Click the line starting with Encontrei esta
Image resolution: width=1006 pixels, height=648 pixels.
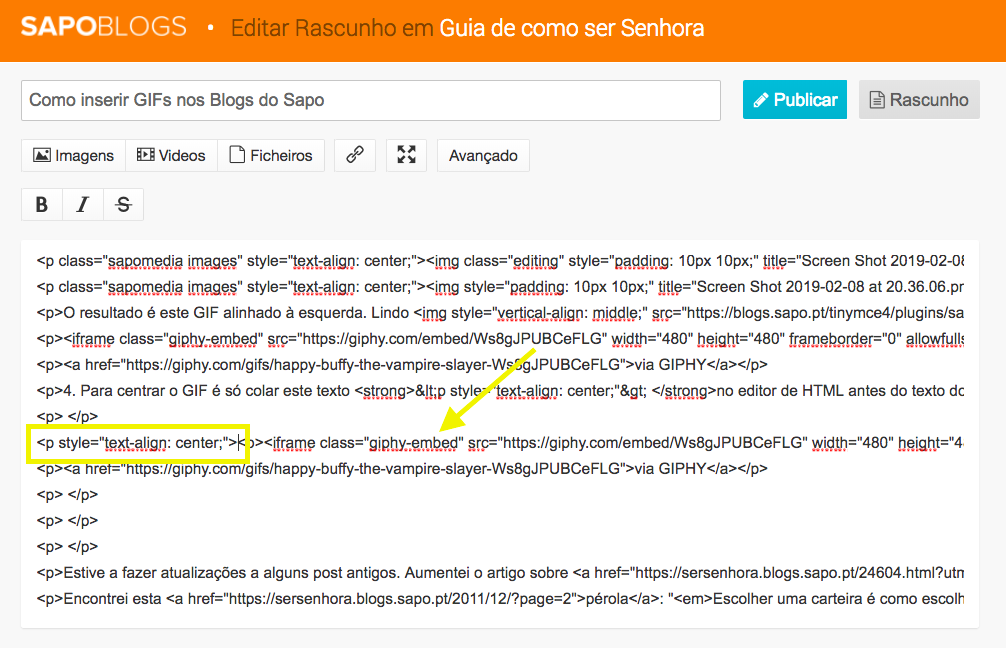click(x=500, y=599)
